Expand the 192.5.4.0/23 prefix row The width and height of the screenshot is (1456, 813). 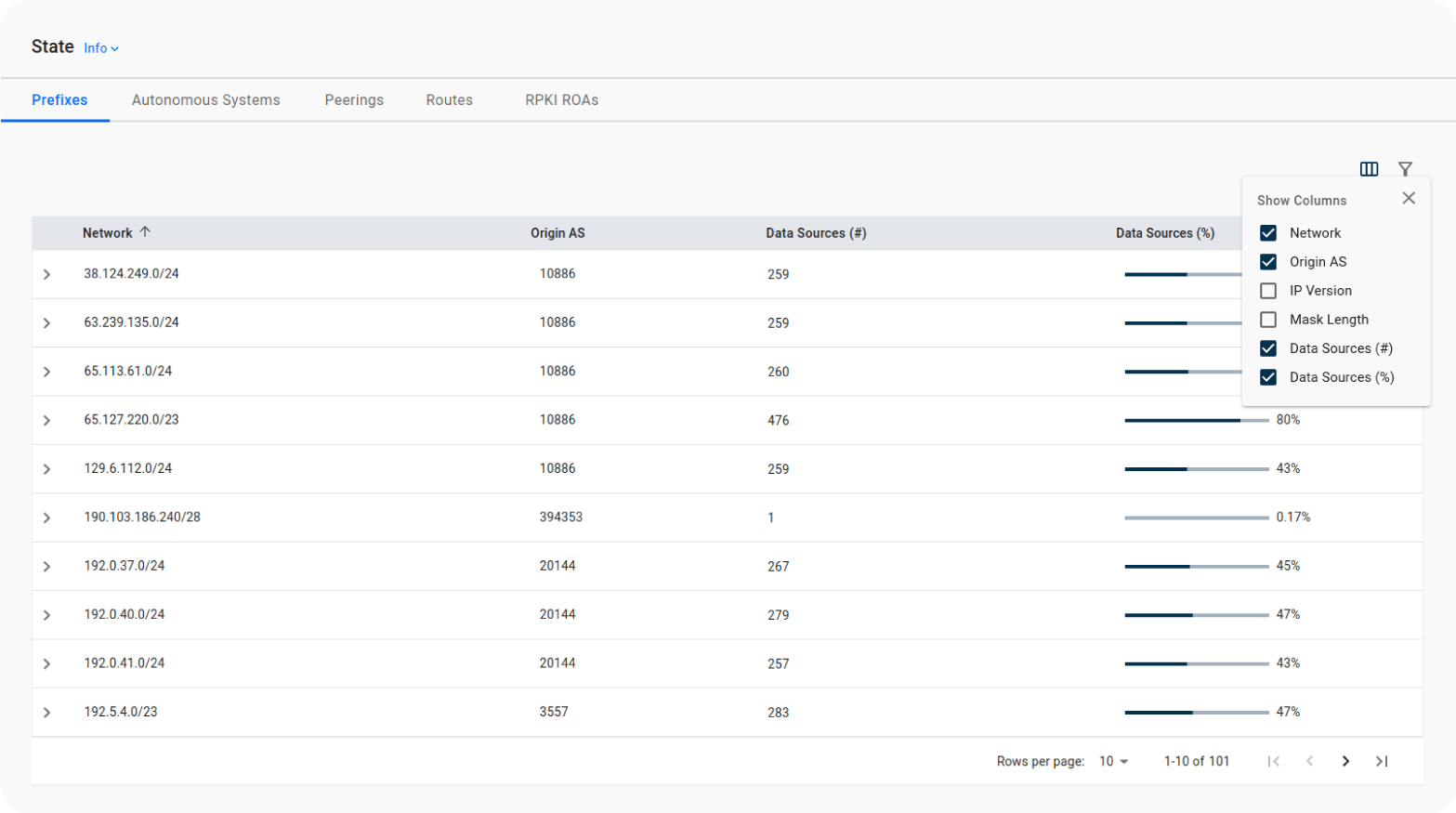click(46, 713)
